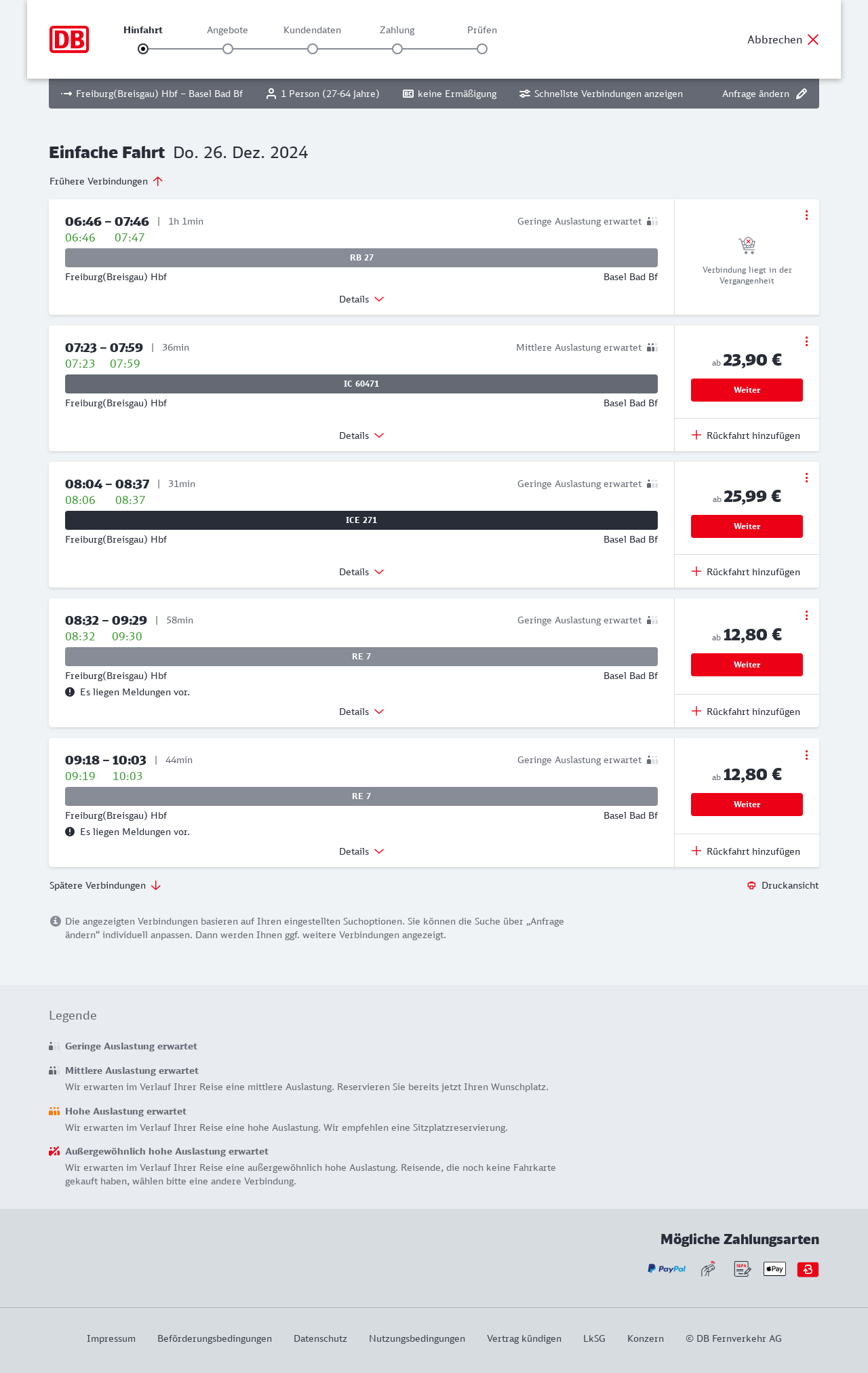Screen dimensions: 868x1373
Task: Click the DB logo
Action: click(69, 39)
